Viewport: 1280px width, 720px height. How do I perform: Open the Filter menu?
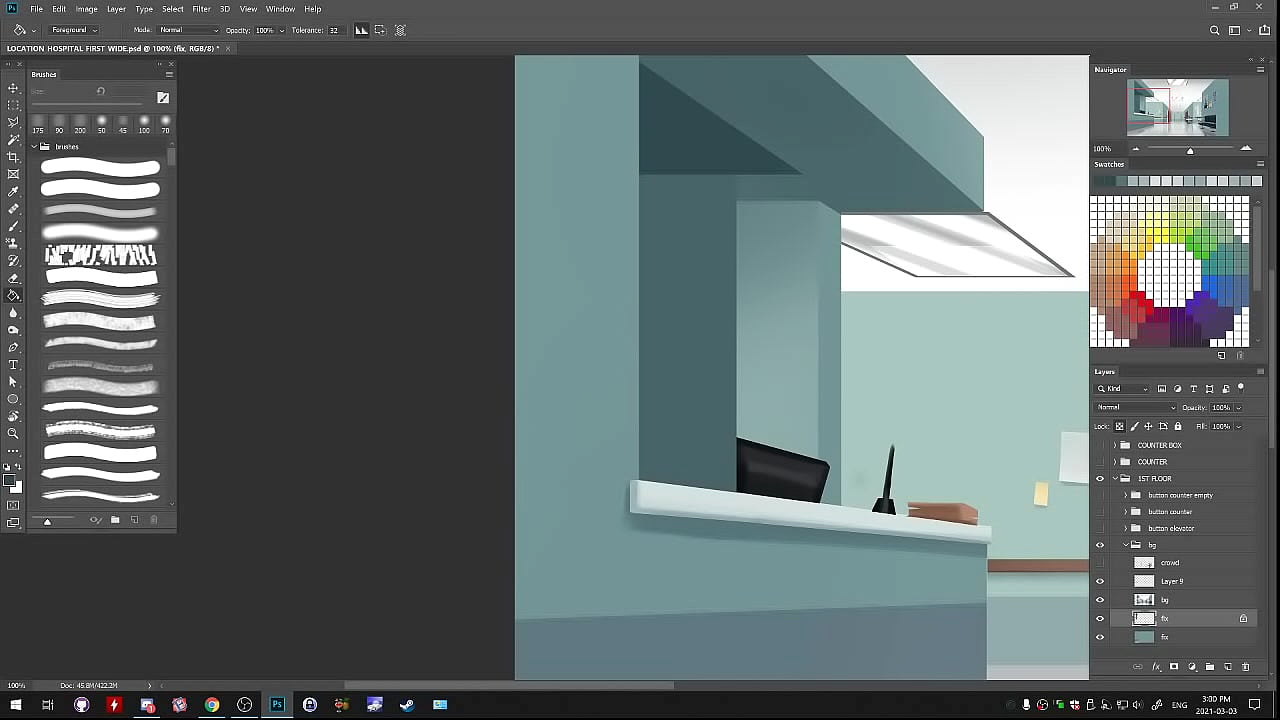(x=201, y=9)
